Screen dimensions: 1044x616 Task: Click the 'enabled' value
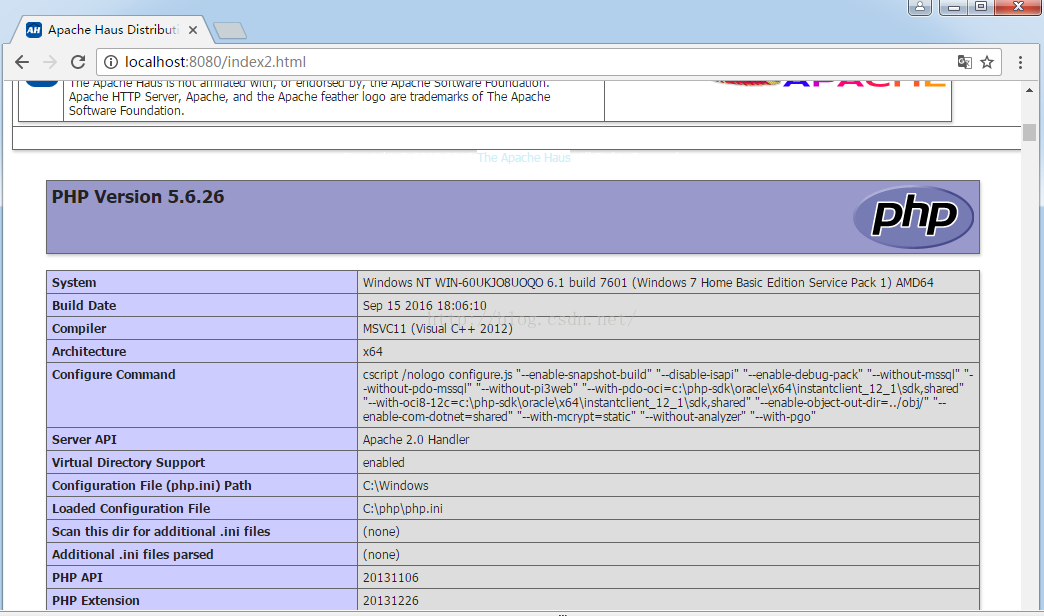384,463
